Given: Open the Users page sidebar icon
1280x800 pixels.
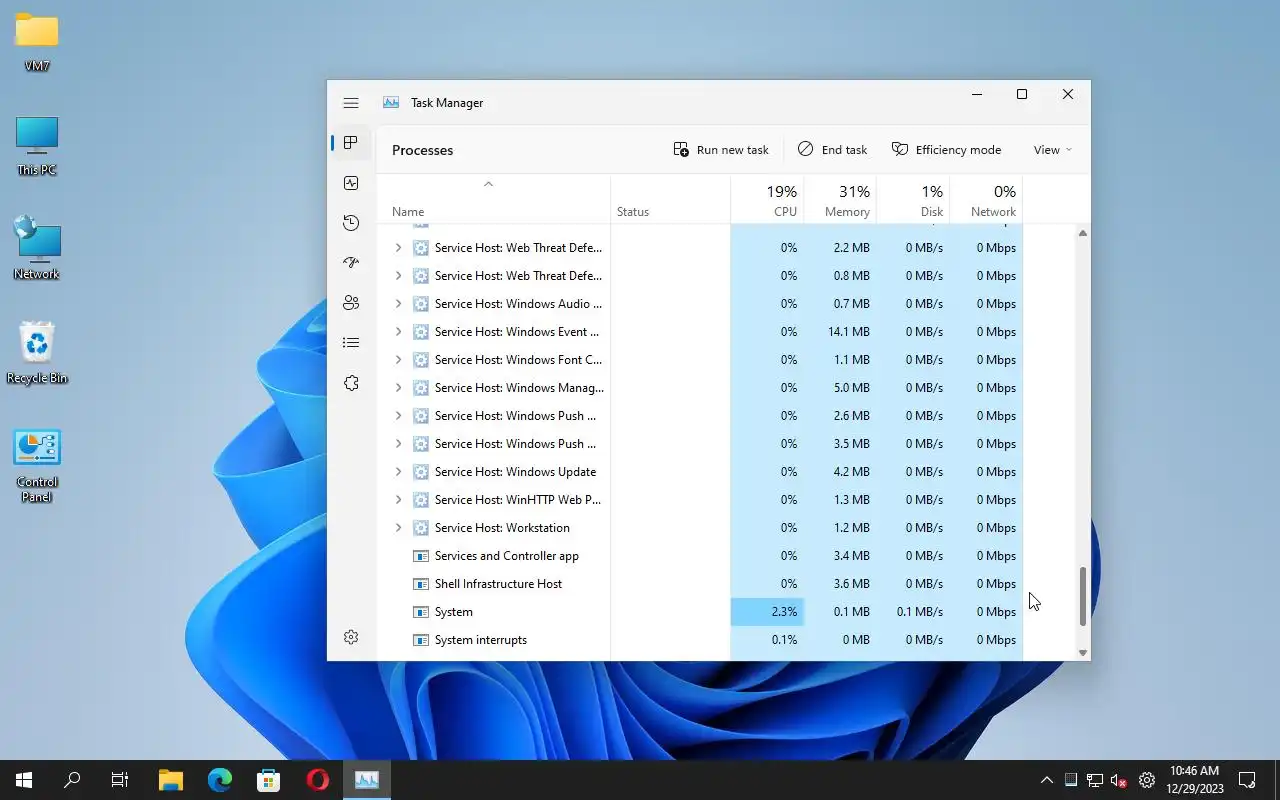Looking at the screenshot, I should coord(351,303).
